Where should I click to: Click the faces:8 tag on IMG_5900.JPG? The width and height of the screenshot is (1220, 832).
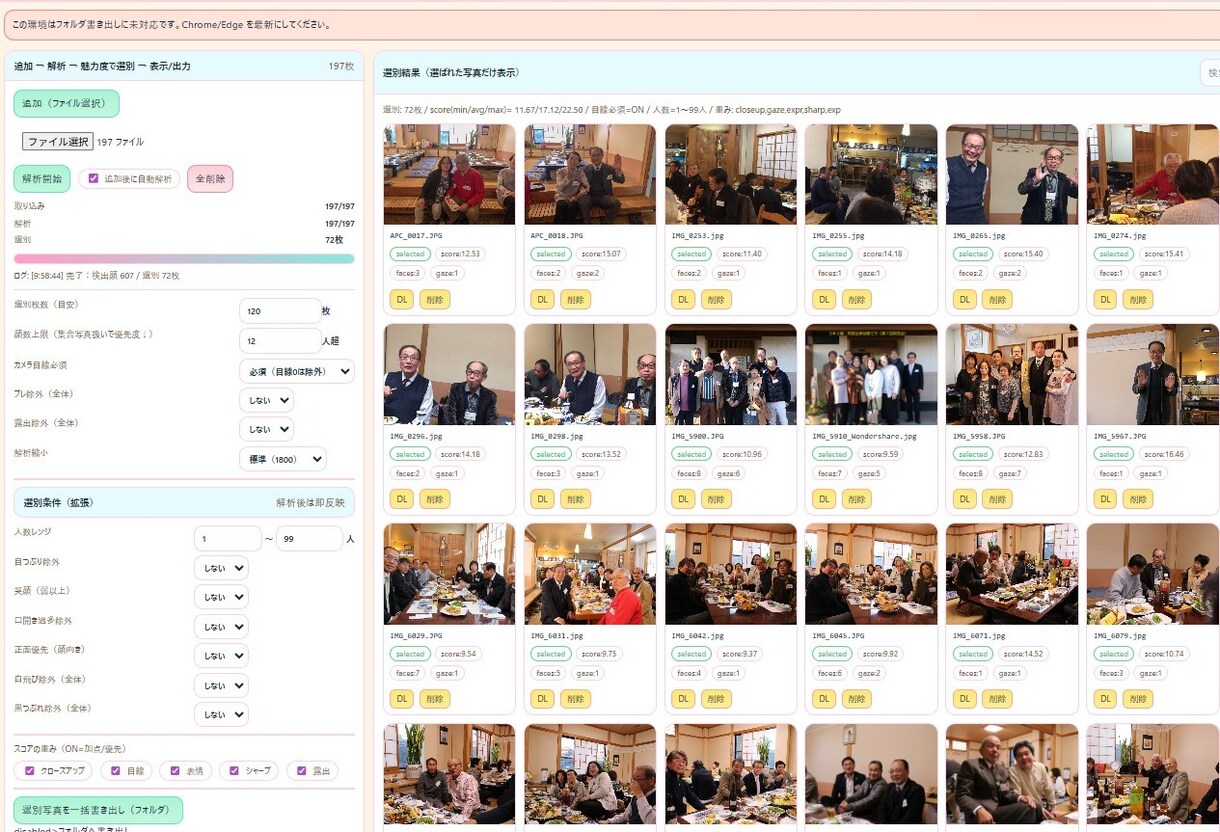(688, 473)
